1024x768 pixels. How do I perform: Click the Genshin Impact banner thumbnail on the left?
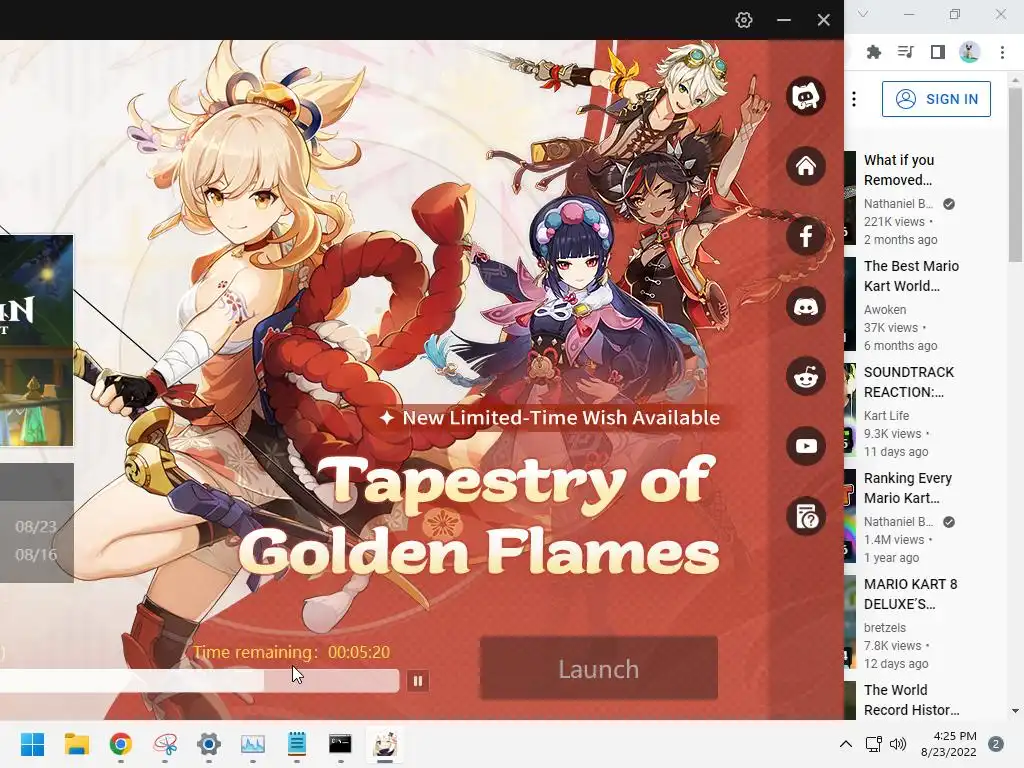tap(36, 340)
